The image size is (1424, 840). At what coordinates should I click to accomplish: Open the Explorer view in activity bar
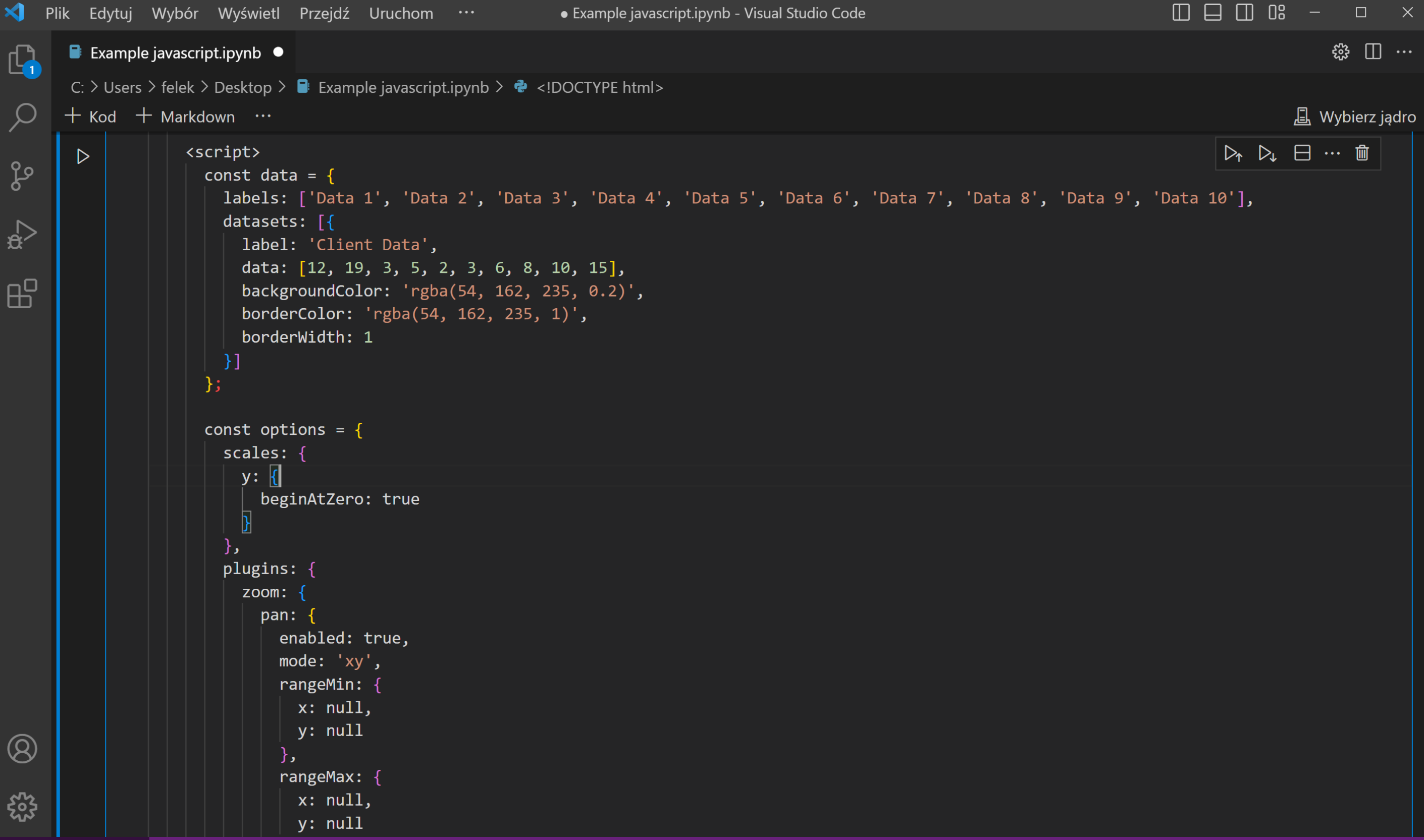pos(22,60)
